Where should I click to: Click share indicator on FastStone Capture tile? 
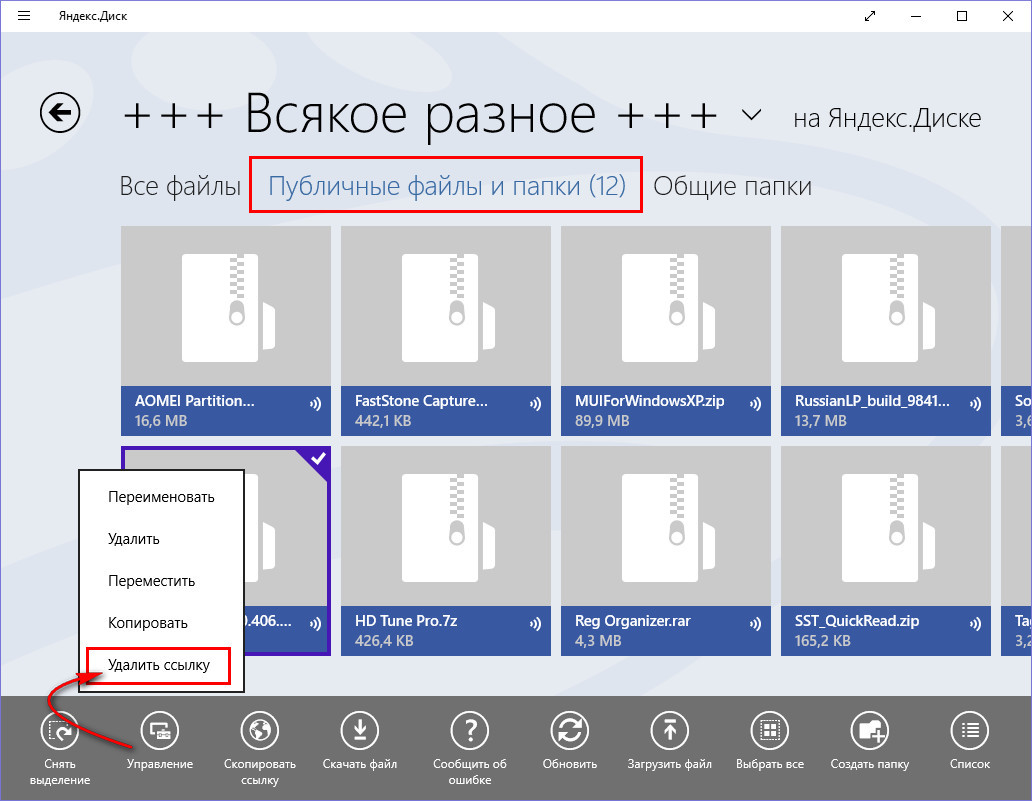tap(535, 404)
